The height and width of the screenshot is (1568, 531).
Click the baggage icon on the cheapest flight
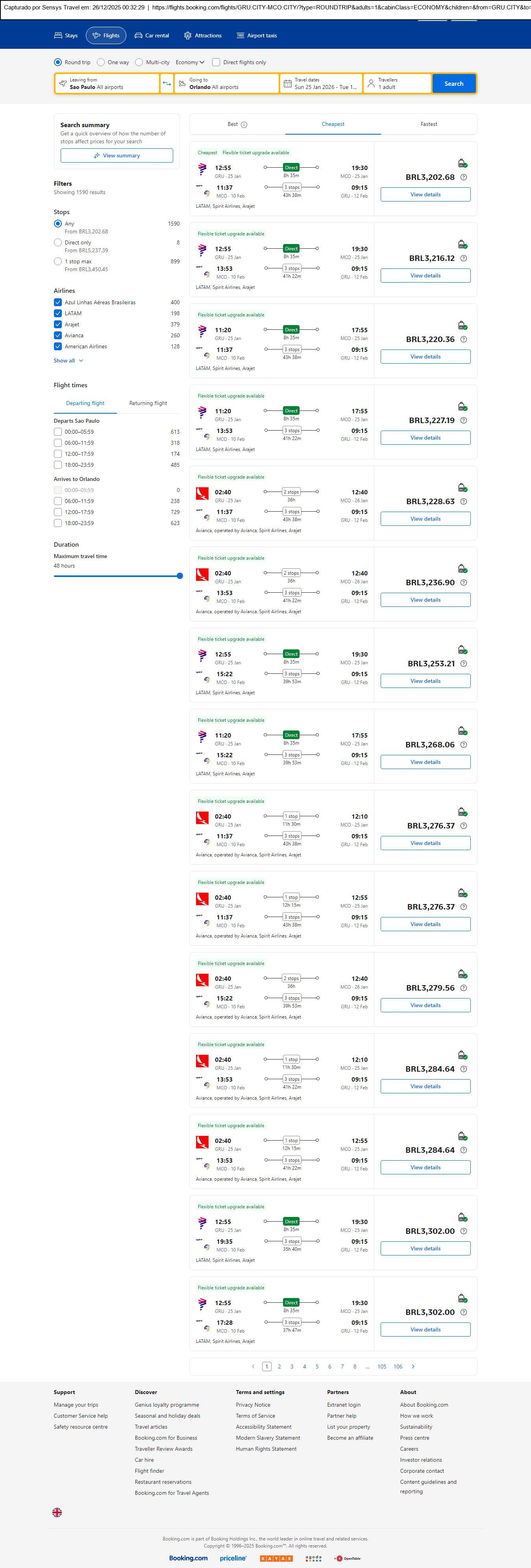pos(462,163)
